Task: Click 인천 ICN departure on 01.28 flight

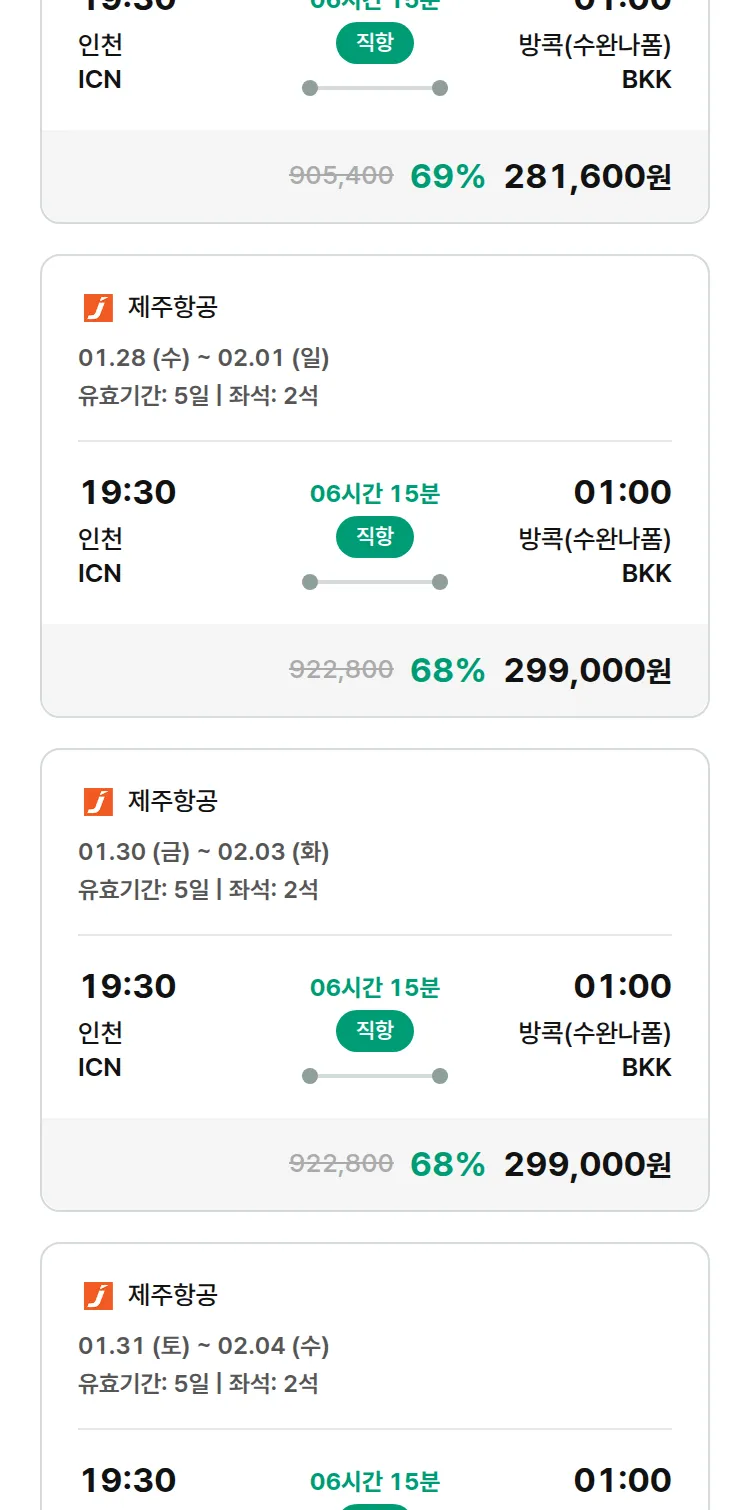Action: [101, 556]
